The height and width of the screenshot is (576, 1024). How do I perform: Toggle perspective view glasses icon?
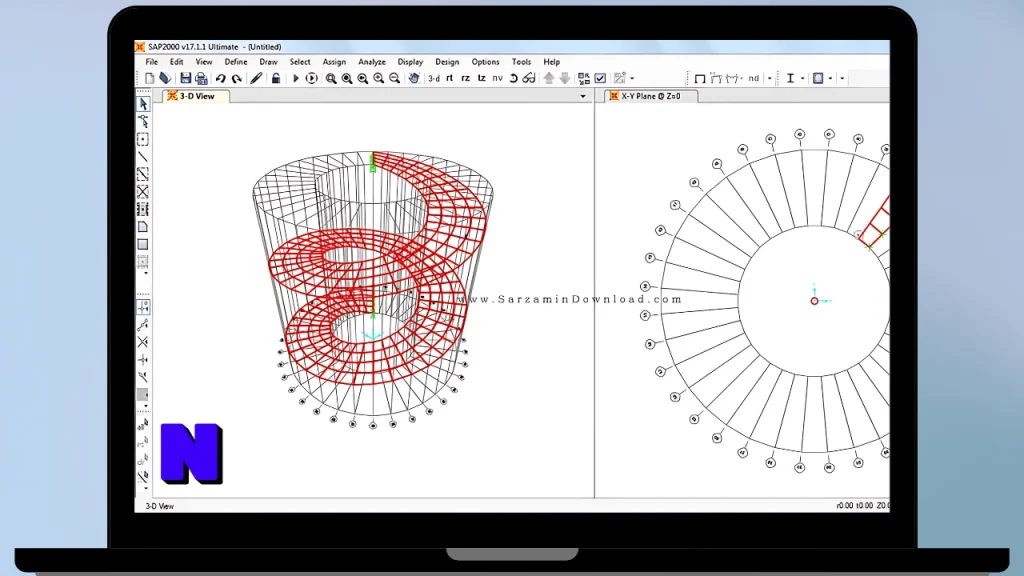529,78
